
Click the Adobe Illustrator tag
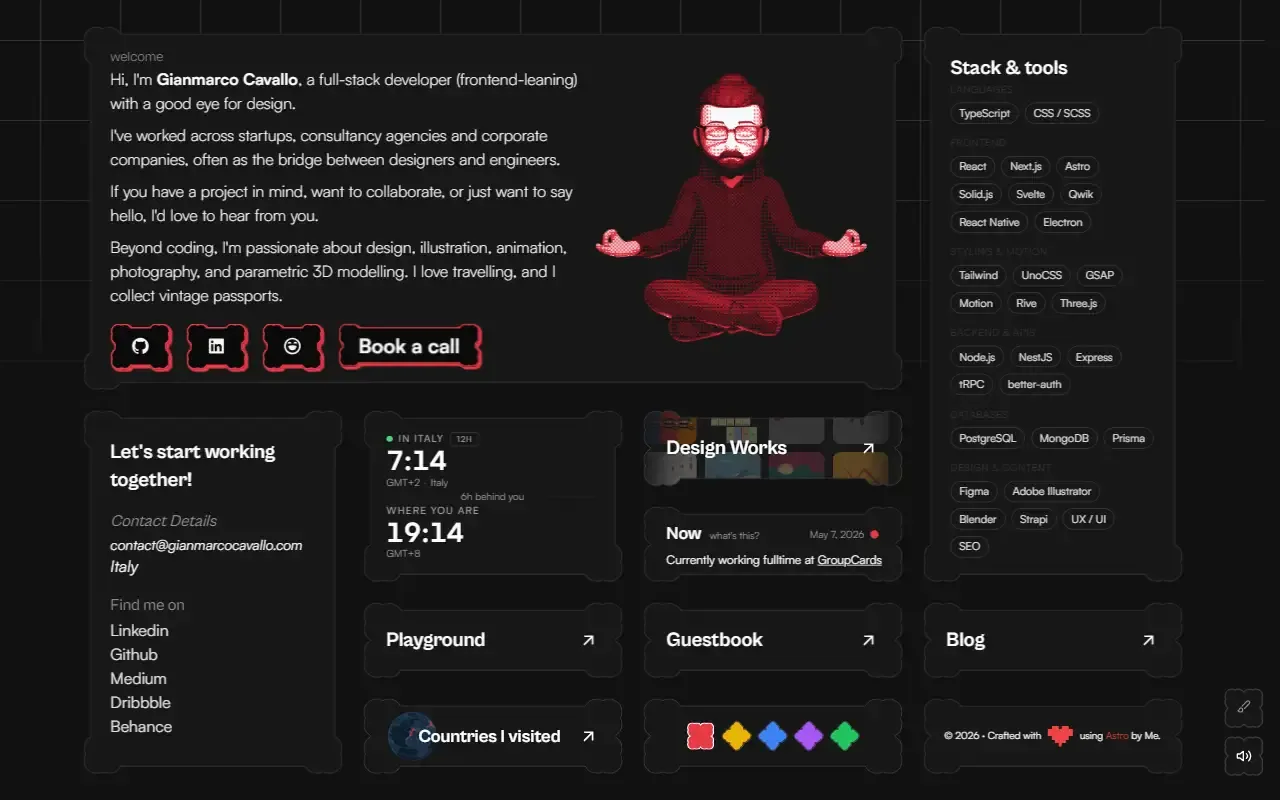(1052, 491)
